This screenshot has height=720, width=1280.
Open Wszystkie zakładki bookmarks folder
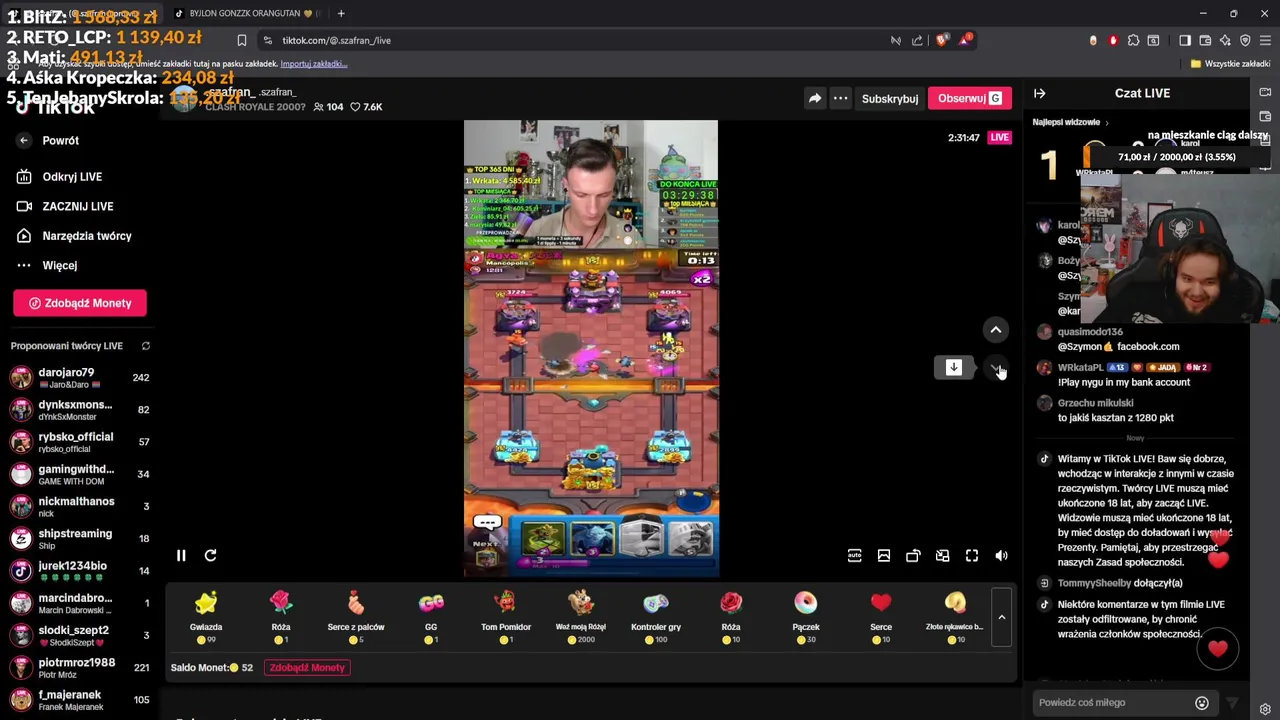(1230, 64)
